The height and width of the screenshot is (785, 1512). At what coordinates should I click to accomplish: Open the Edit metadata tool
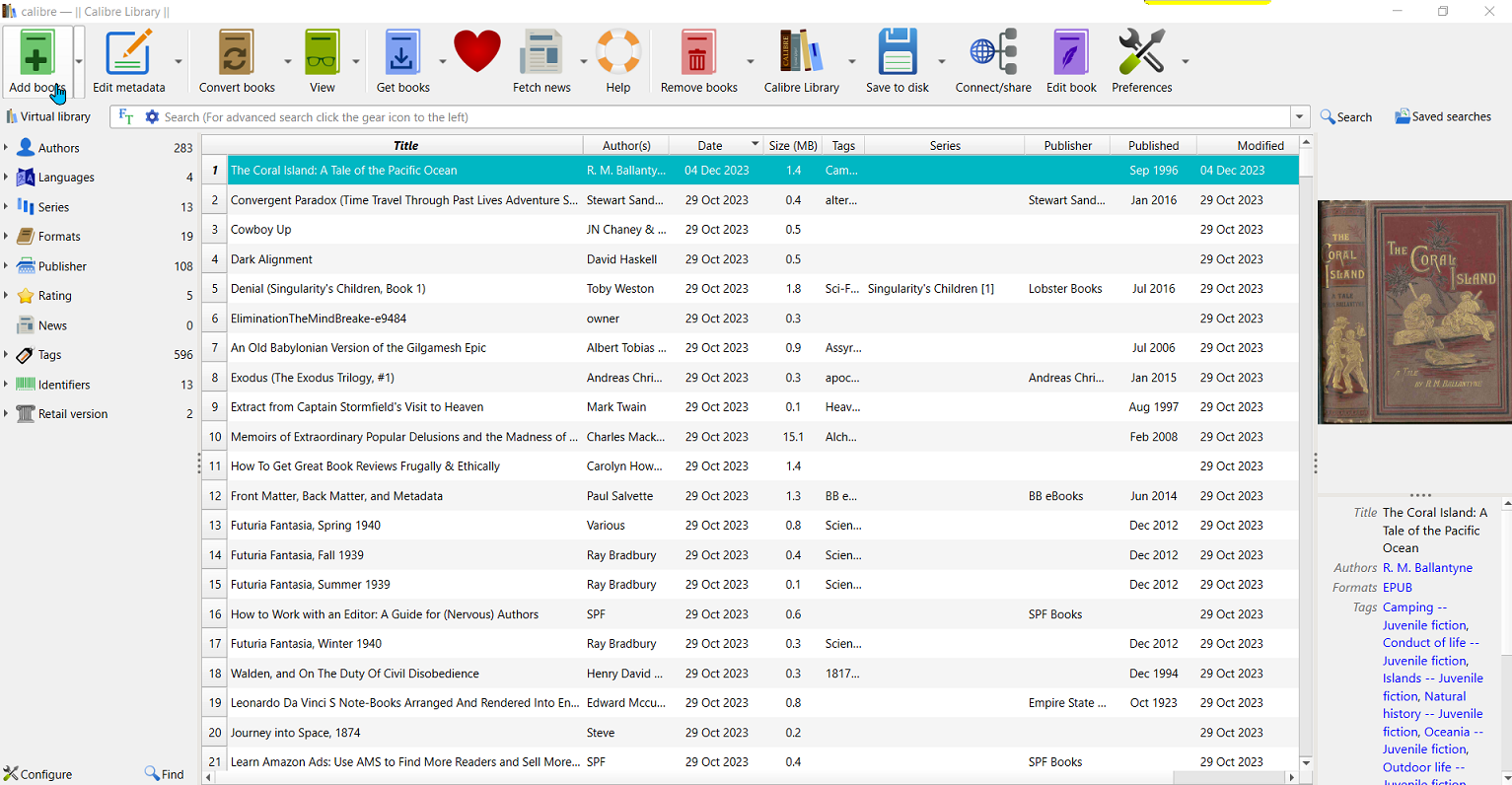[x=128, y=52]
